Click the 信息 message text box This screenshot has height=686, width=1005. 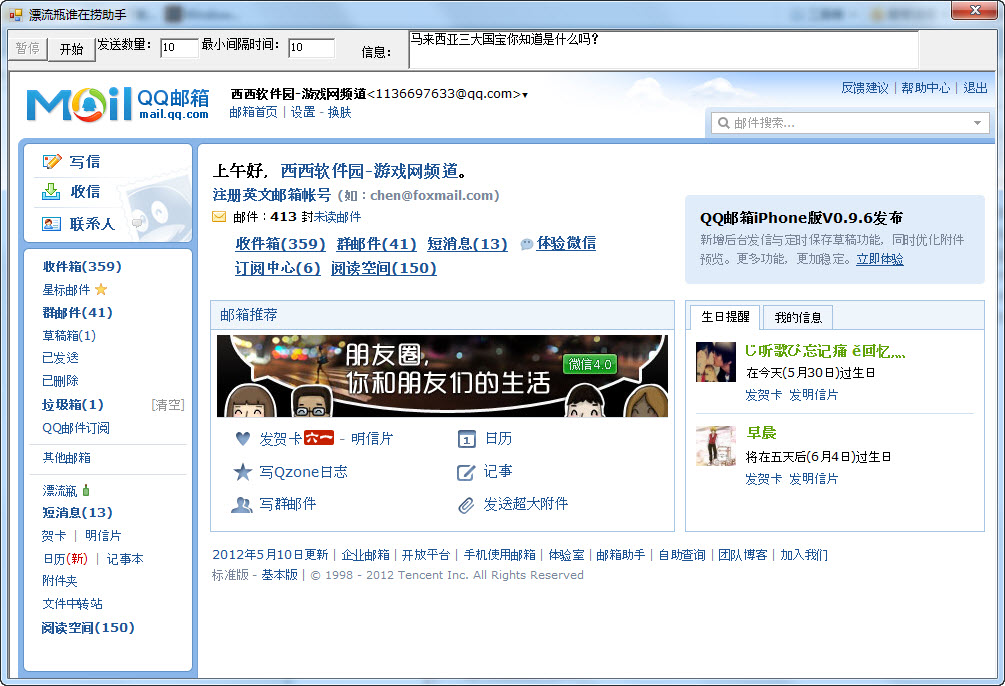click(x=663, y=49)
